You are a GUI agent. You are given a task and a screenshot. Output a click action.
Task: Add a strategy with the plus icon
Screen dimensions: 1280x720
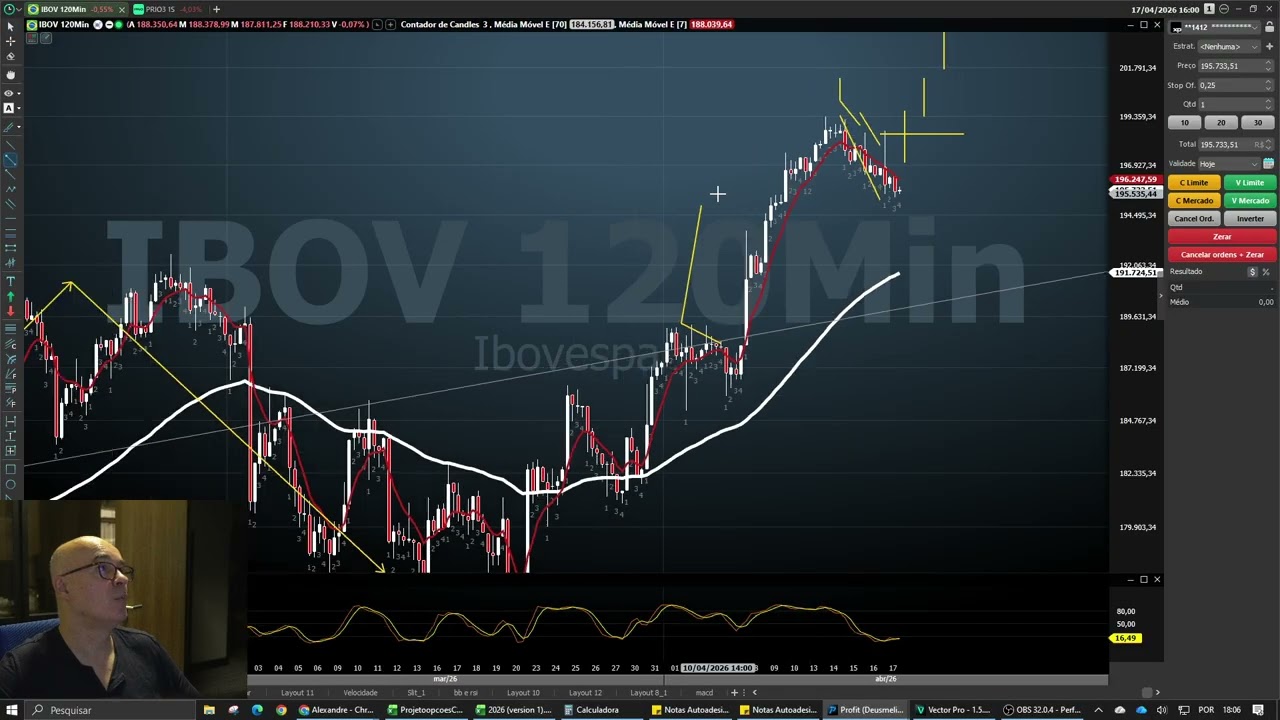(x=1269, y=46)
